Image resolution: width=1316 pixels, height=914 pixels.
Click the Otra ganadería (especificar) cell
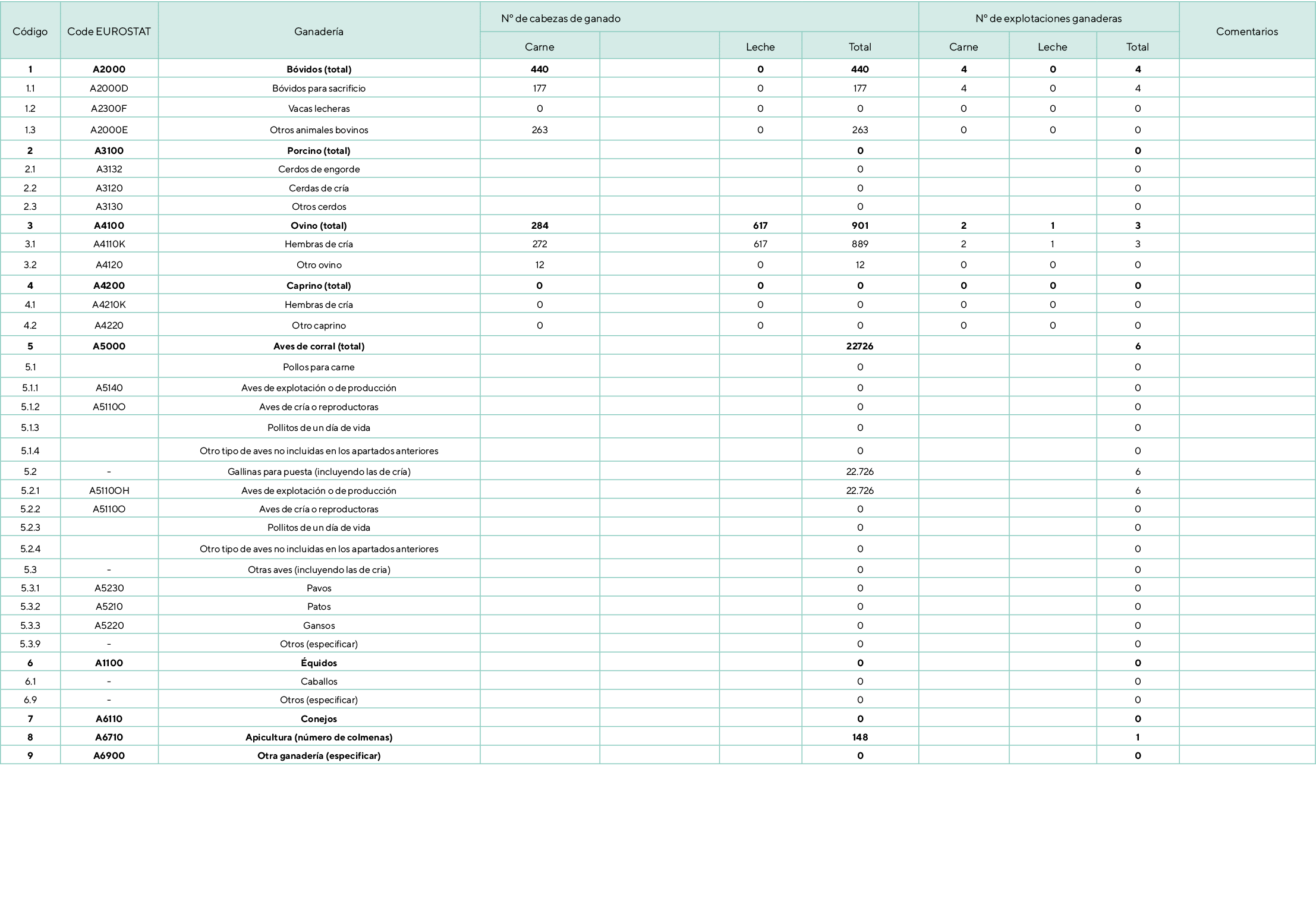click(319, 755)
